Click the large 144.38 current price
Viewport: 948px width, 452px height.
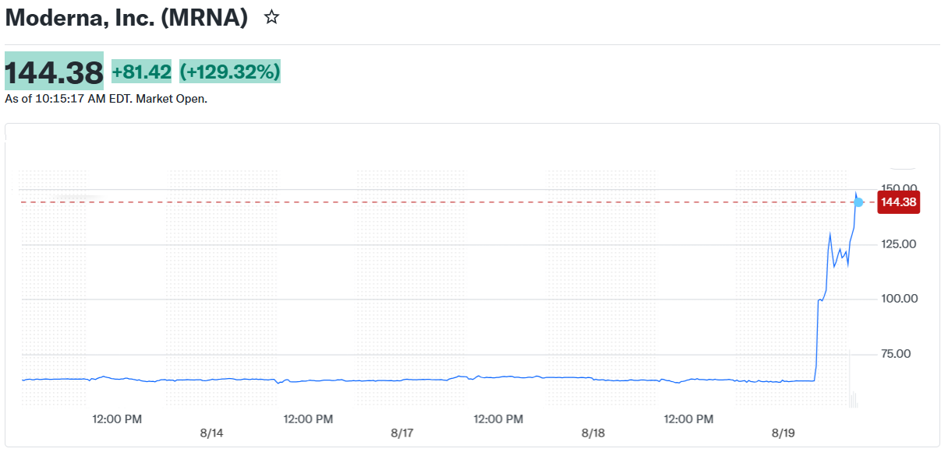click(54, 73)
